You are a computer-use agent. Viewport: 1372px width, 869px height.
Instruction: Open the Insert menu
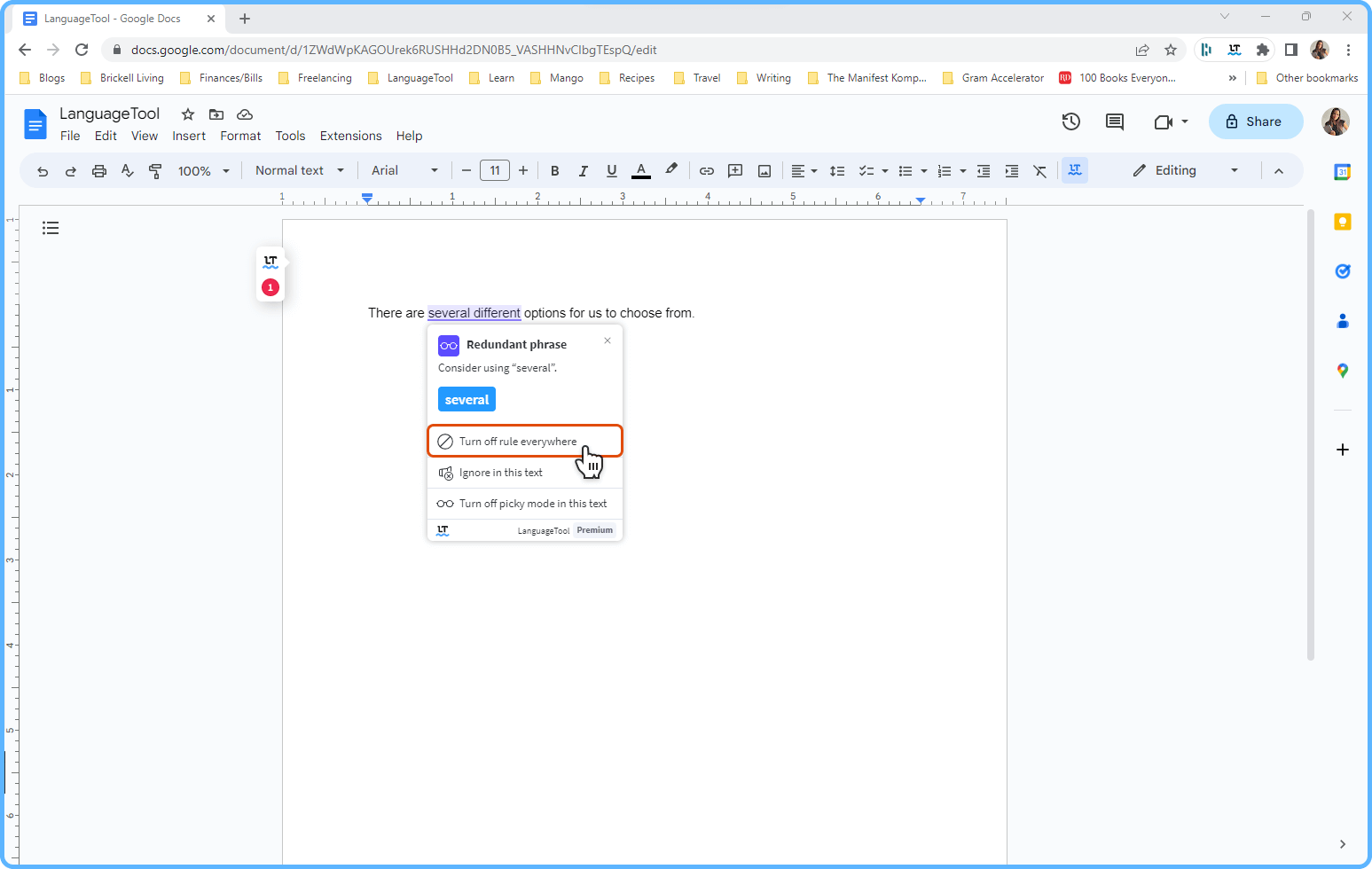[189, 136]
